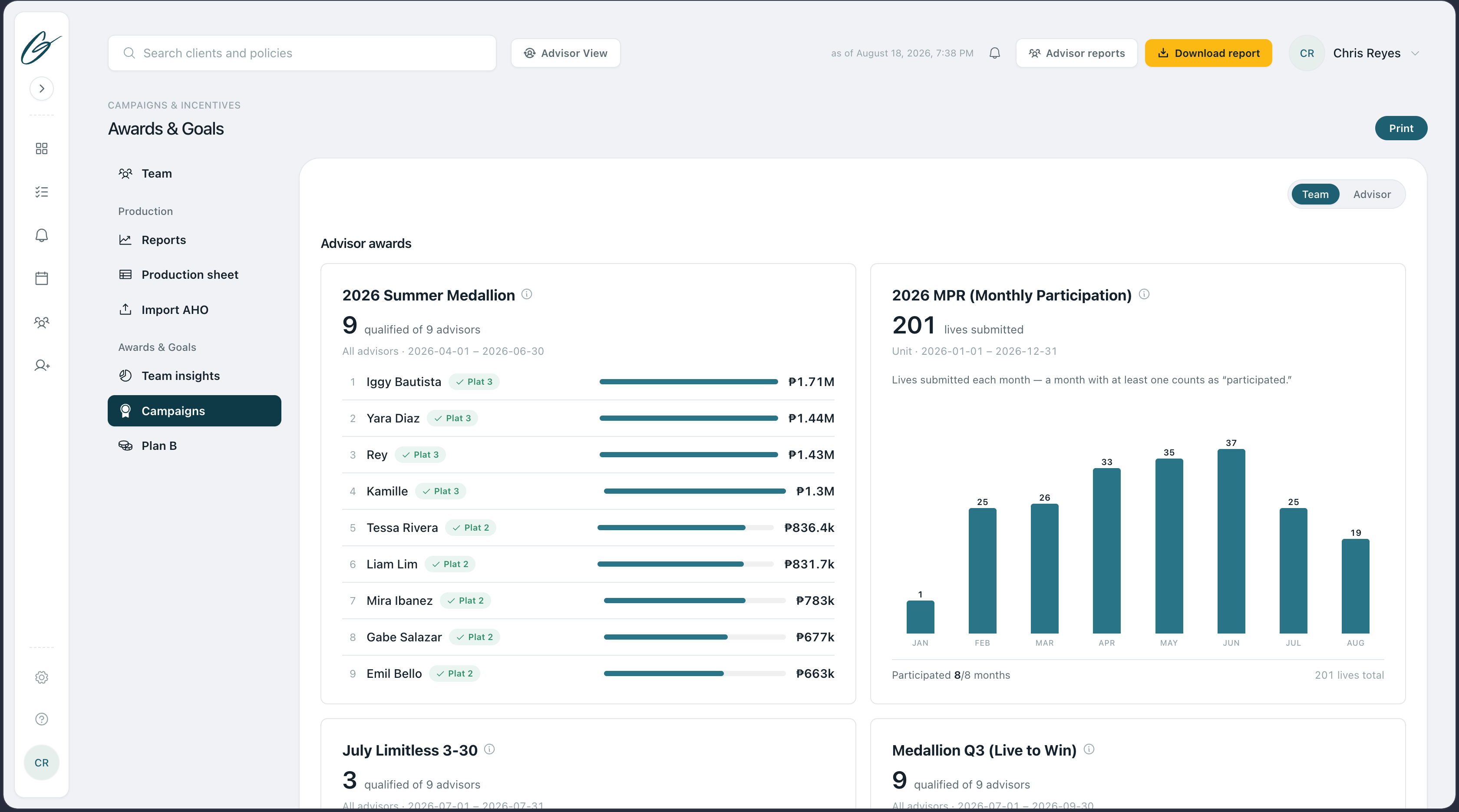Viewport: 1459px width, 812px height.
Task: Open the help question-mark icon
Action: point(41,719)
